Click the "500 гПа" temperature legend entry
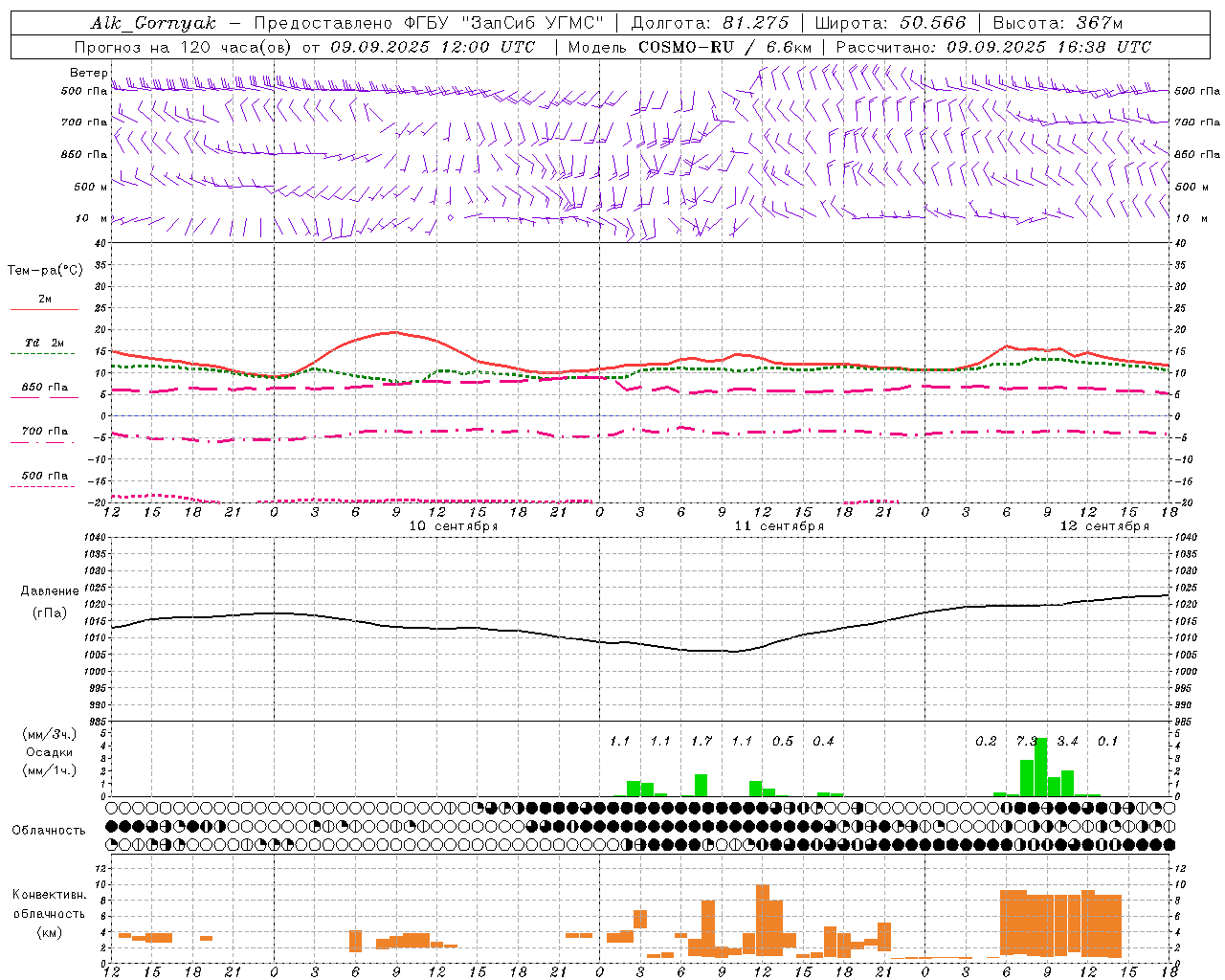1225x980 pixels. click(x=45, y=476)
